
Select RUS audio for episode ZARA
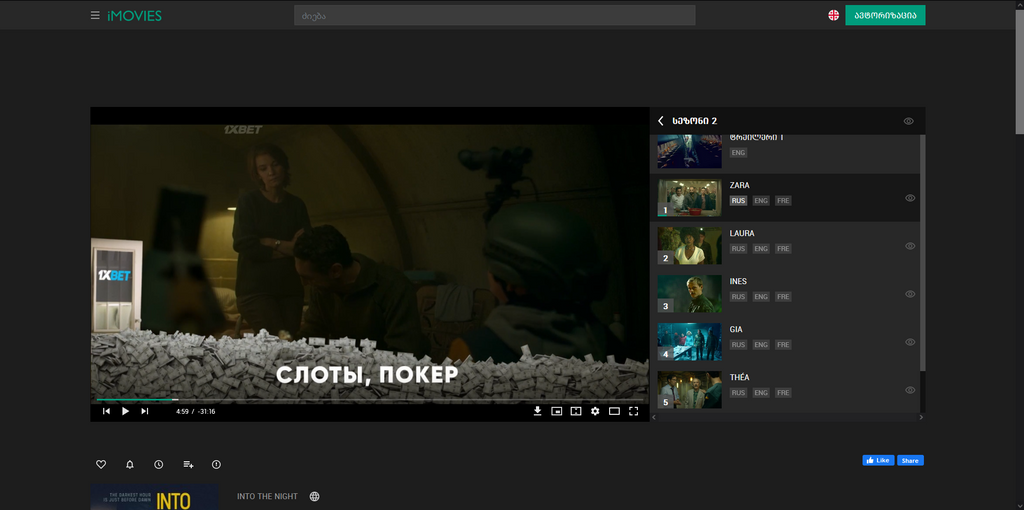pos(738,200)
